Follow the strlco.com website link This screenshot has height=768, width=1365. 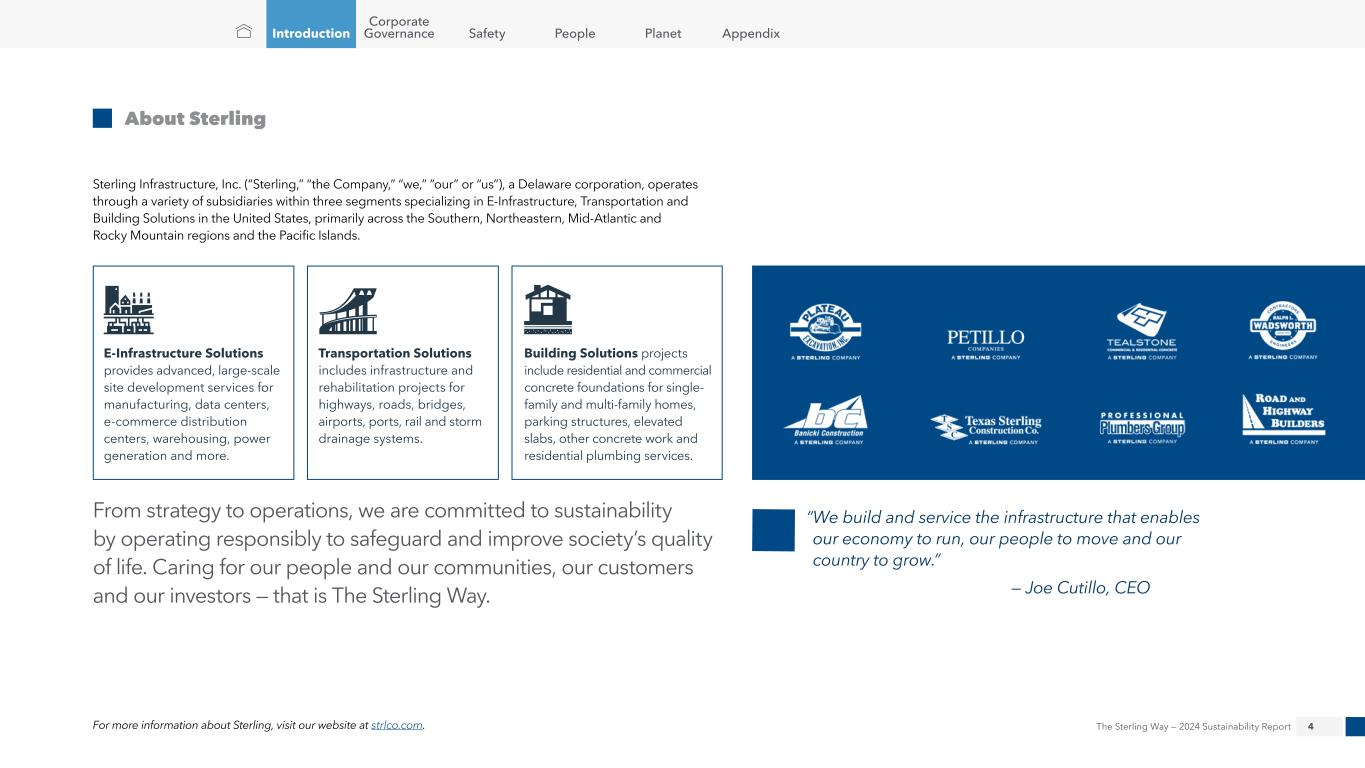click(397, 725)
